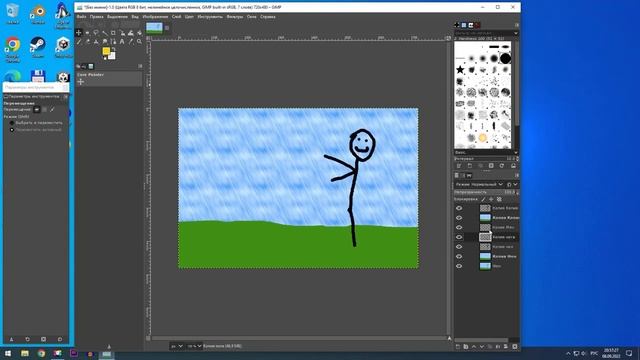Open Windows Start menu

point(7,353)
